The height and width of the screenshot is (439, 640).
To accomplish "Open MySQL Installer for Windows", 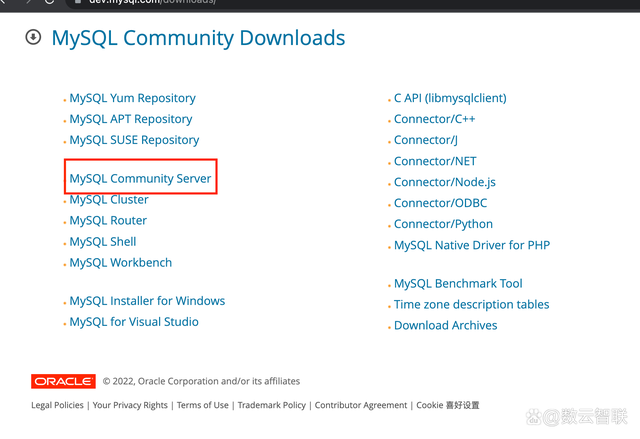I will pos(147,301).
